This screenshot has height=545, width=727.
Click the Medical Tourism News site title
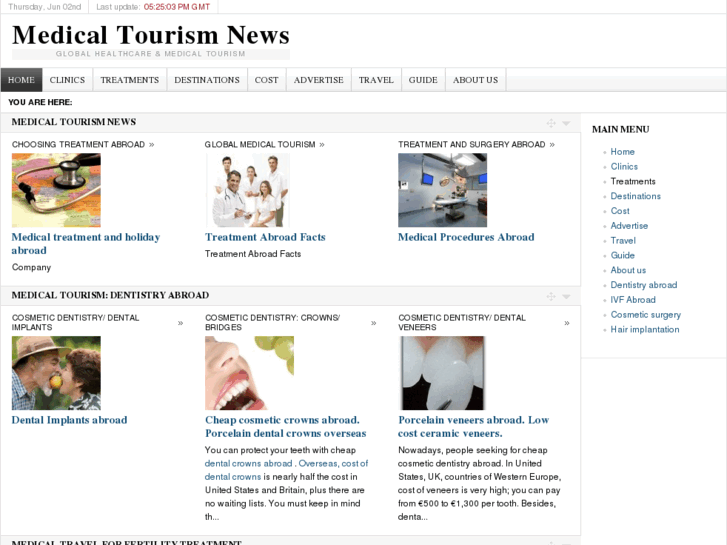(151, 35)
